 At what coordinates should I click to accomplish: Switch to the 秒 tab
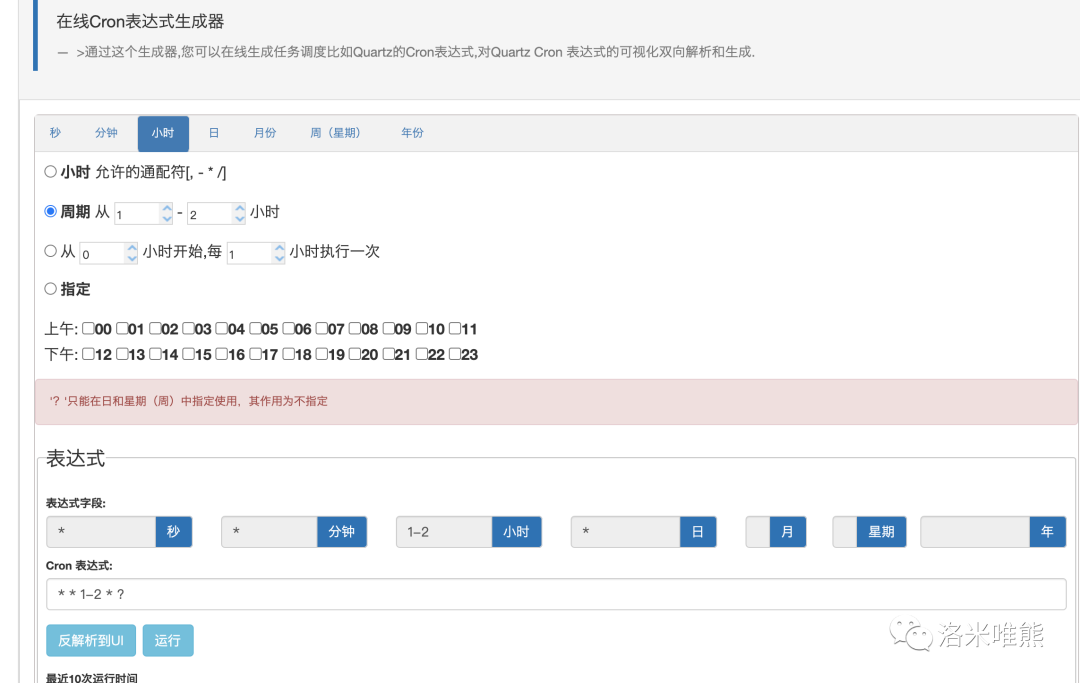55,133
